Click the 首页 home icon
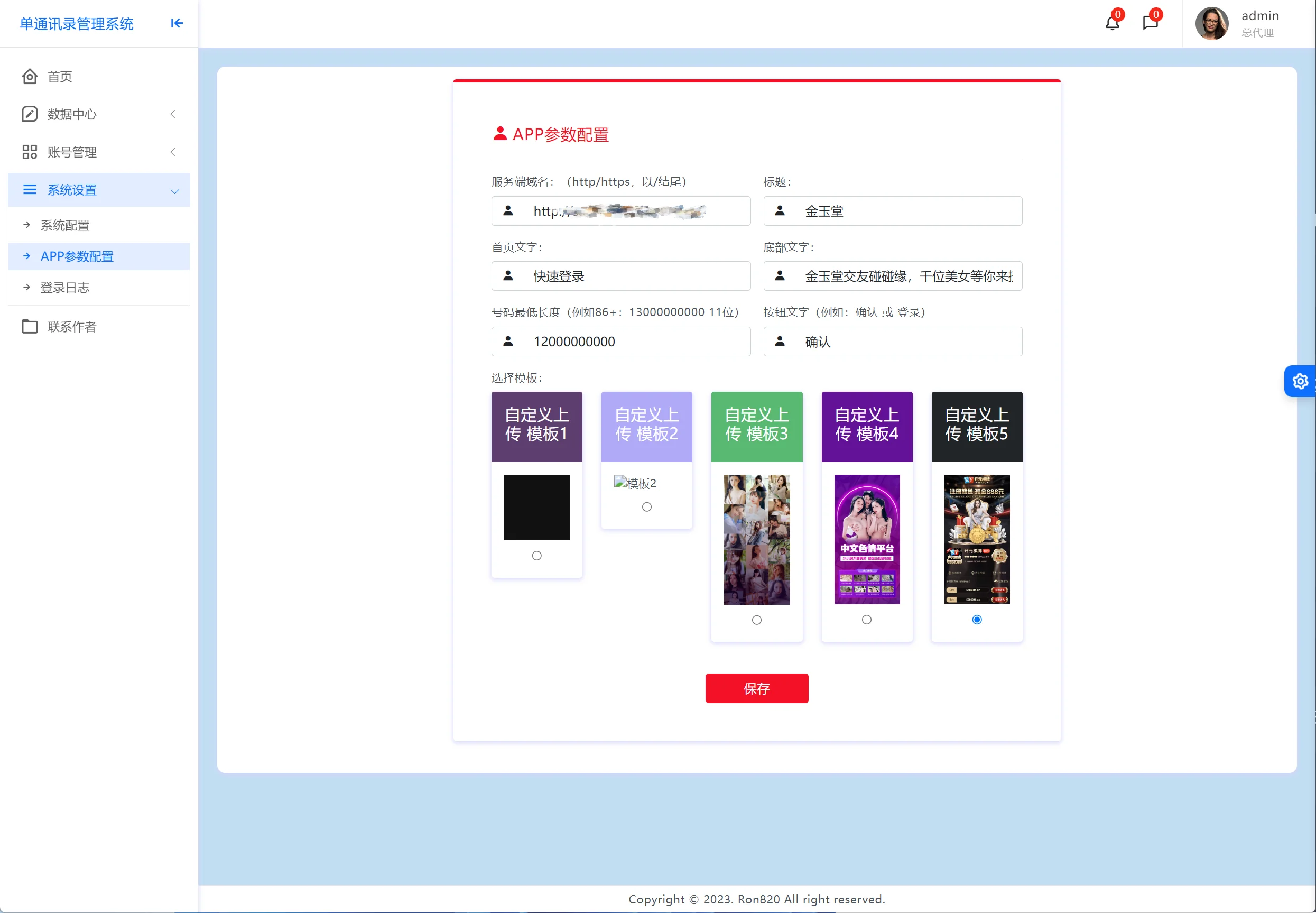The image size is (1316, 913). 30,77
